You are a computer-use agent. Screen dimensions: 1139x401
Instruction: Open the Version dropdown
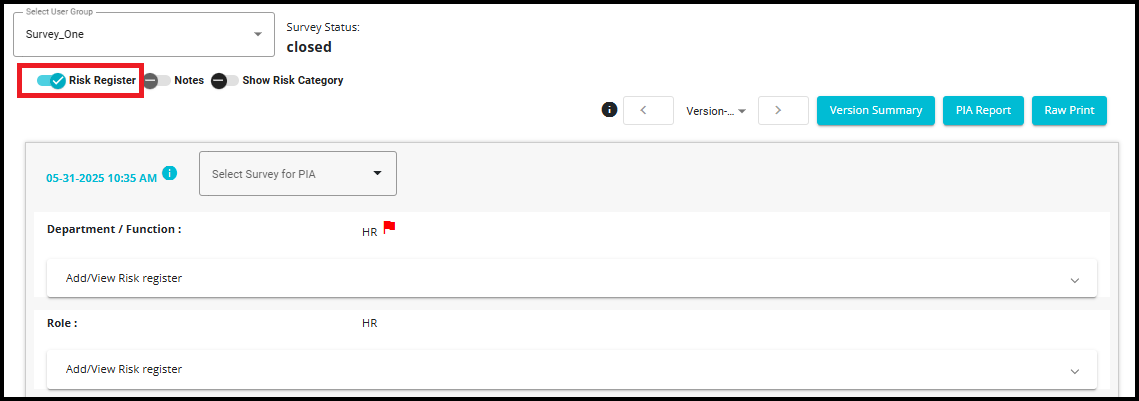(x=717, y=111)
